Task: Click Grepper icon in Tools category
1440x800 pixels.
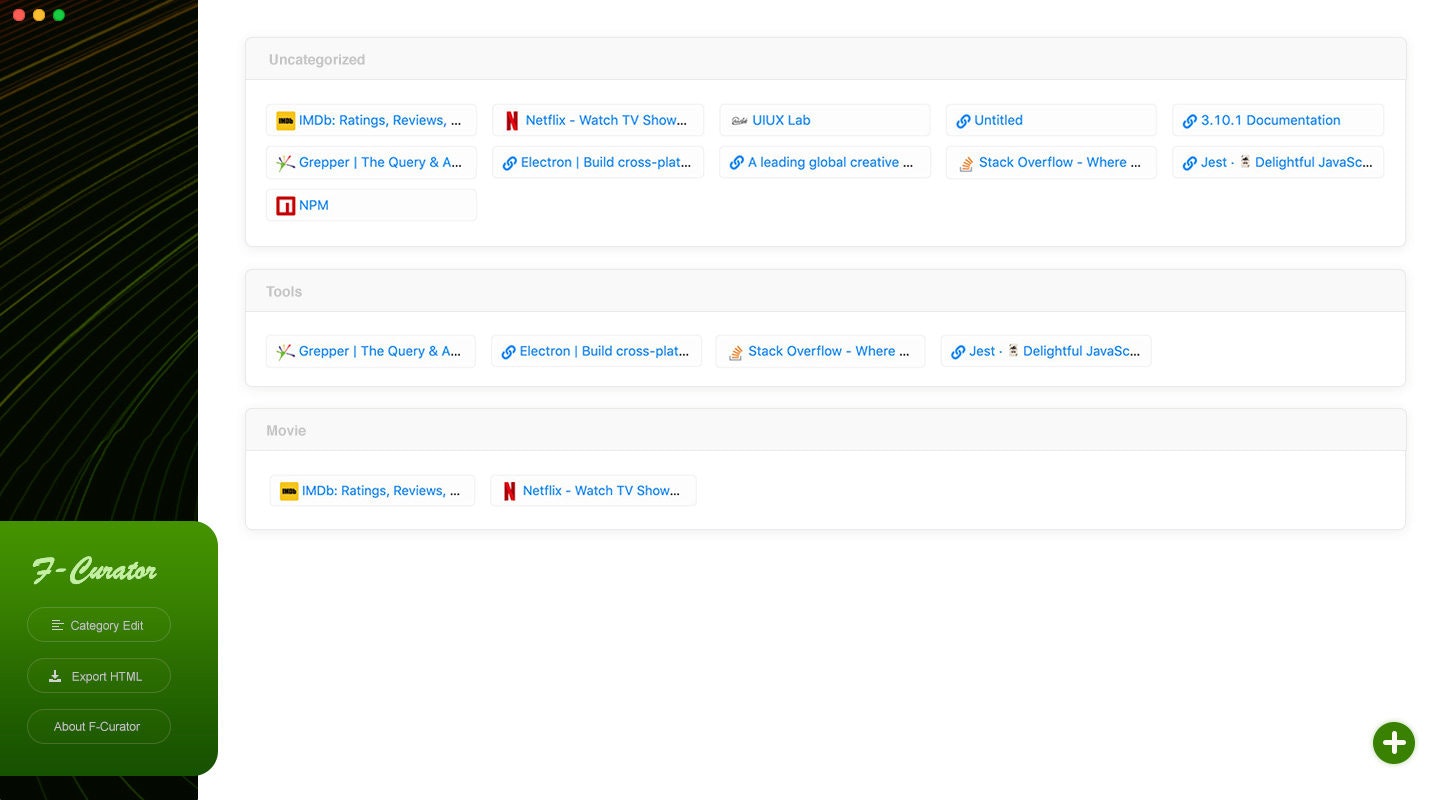Action: coord(285,351)
